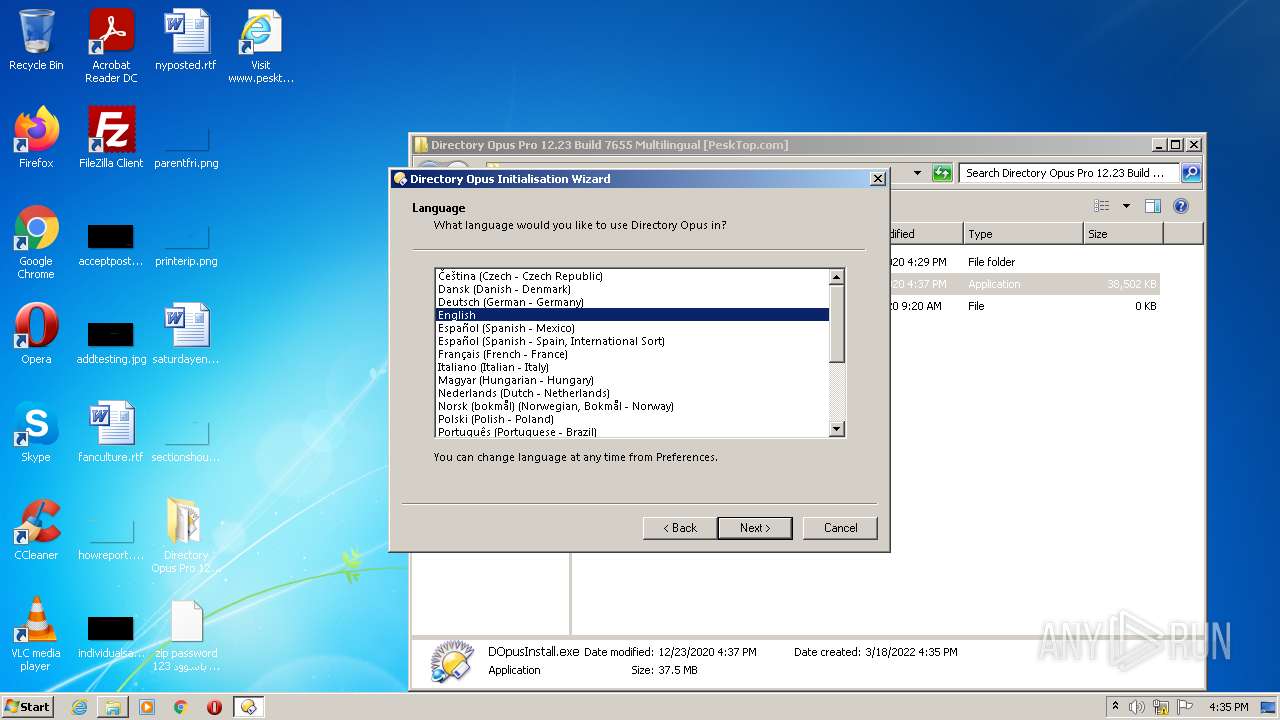
Task: Select Dansk (Danish - Denmark)
Action: (632, 289)
